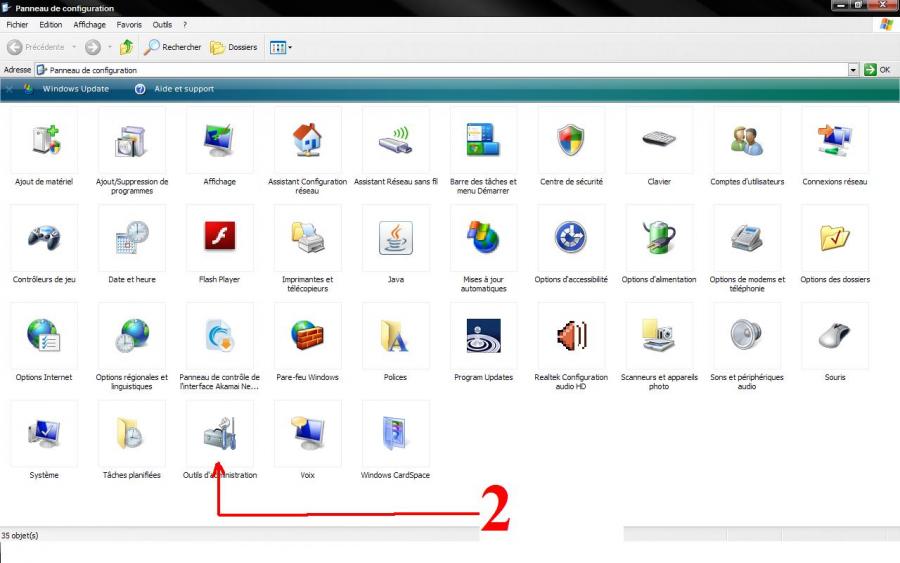Open Centre de sécurité shield icon
Image resolution: width=900 pixels, height=563 pixels.
(571, 141)
